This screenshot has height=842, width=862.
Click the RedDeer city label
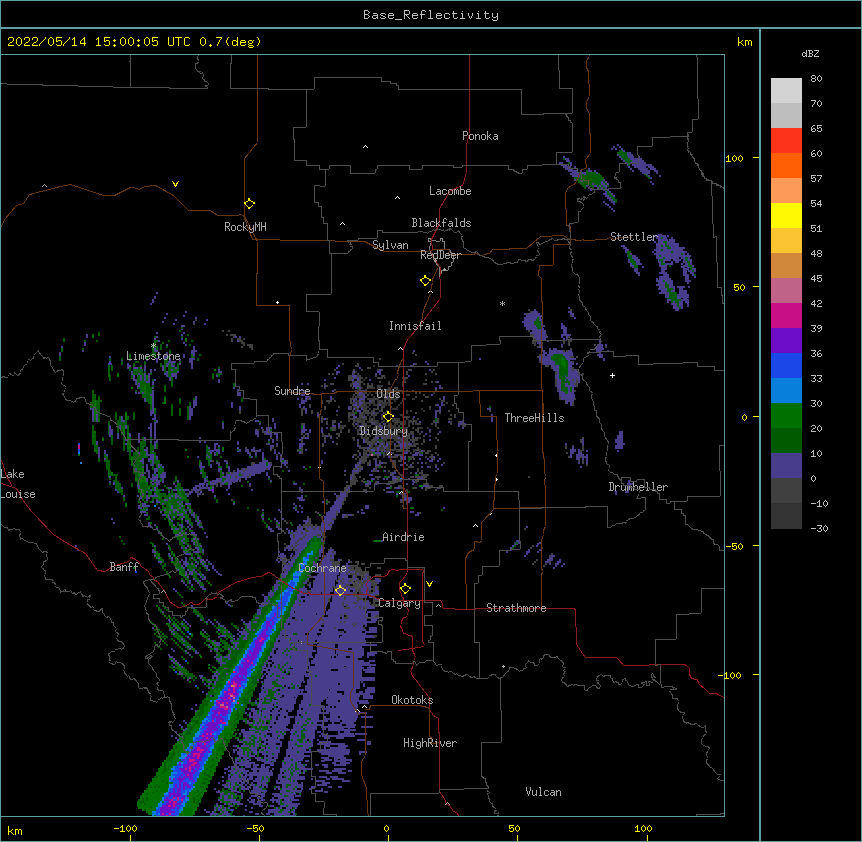440,255
